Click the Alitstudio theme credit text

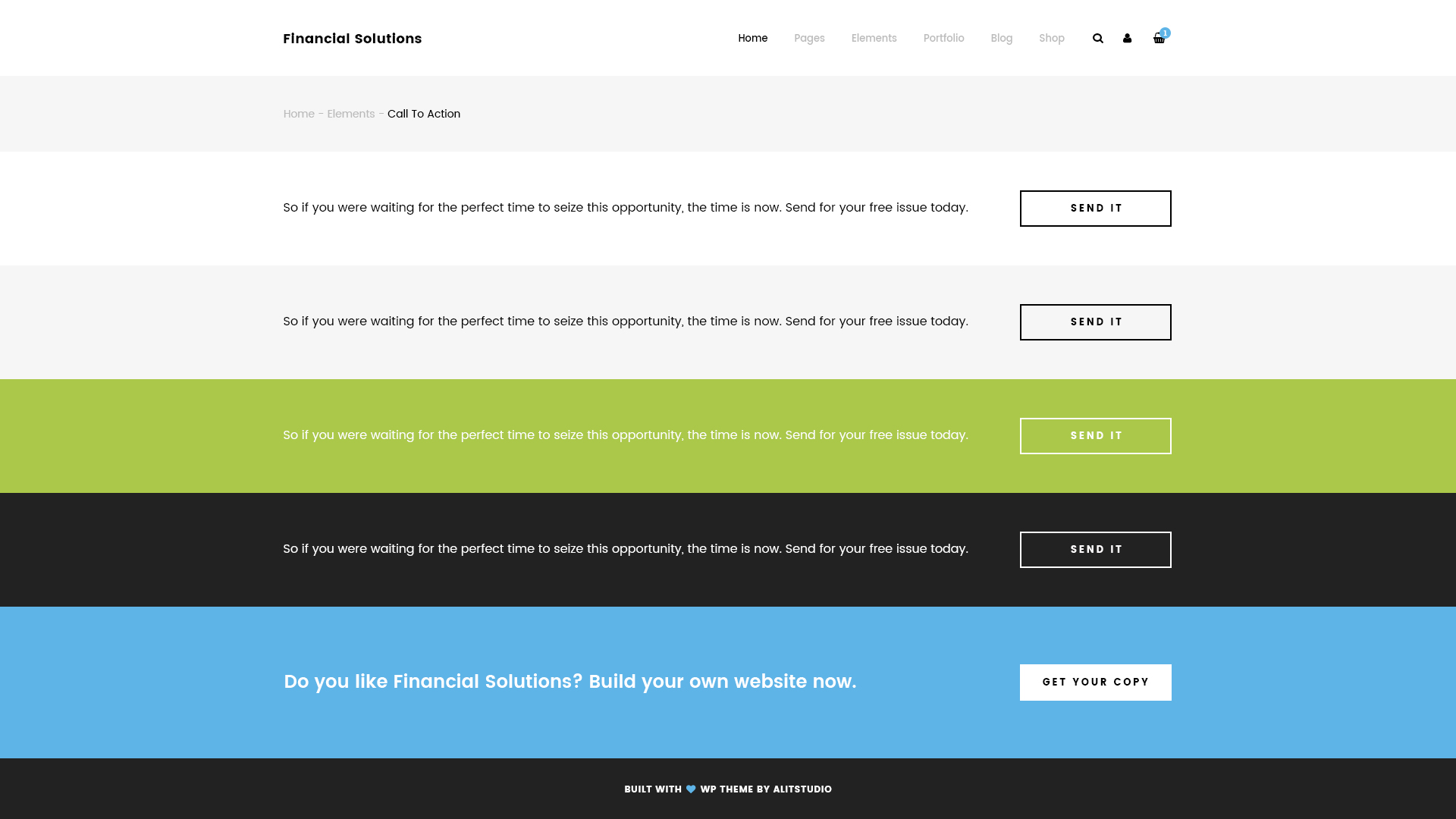pos(802,789)
